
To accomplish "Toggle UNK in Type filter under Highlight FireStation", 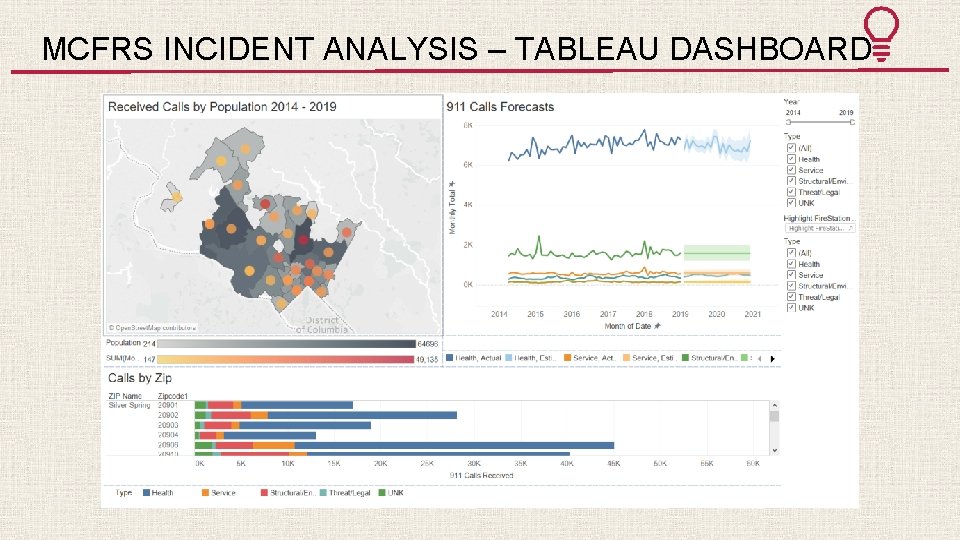I will [x=791, y=307].
